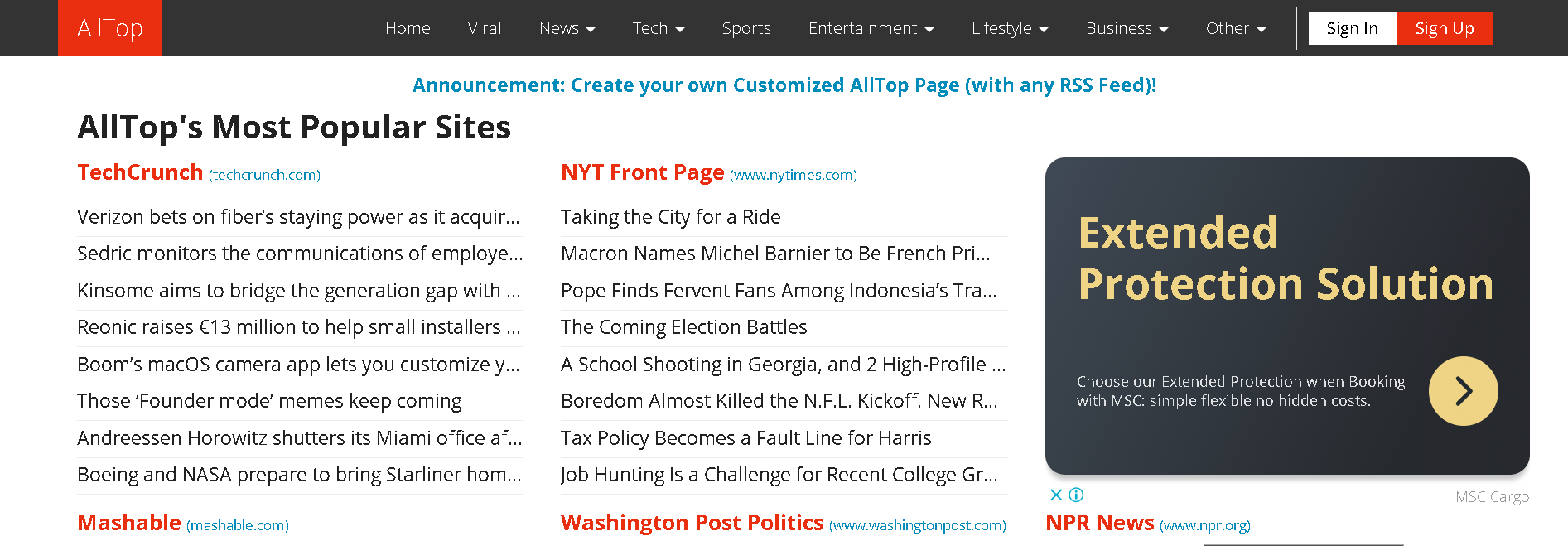Read 'Taking the City for a Ride'
This screenshot has width=1568, height=546.
click(670, 217)
